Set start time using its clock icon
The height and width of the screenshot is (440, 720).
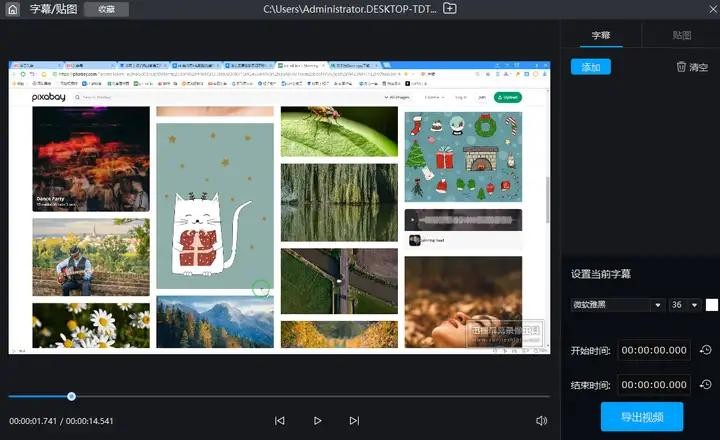(705, 350)
